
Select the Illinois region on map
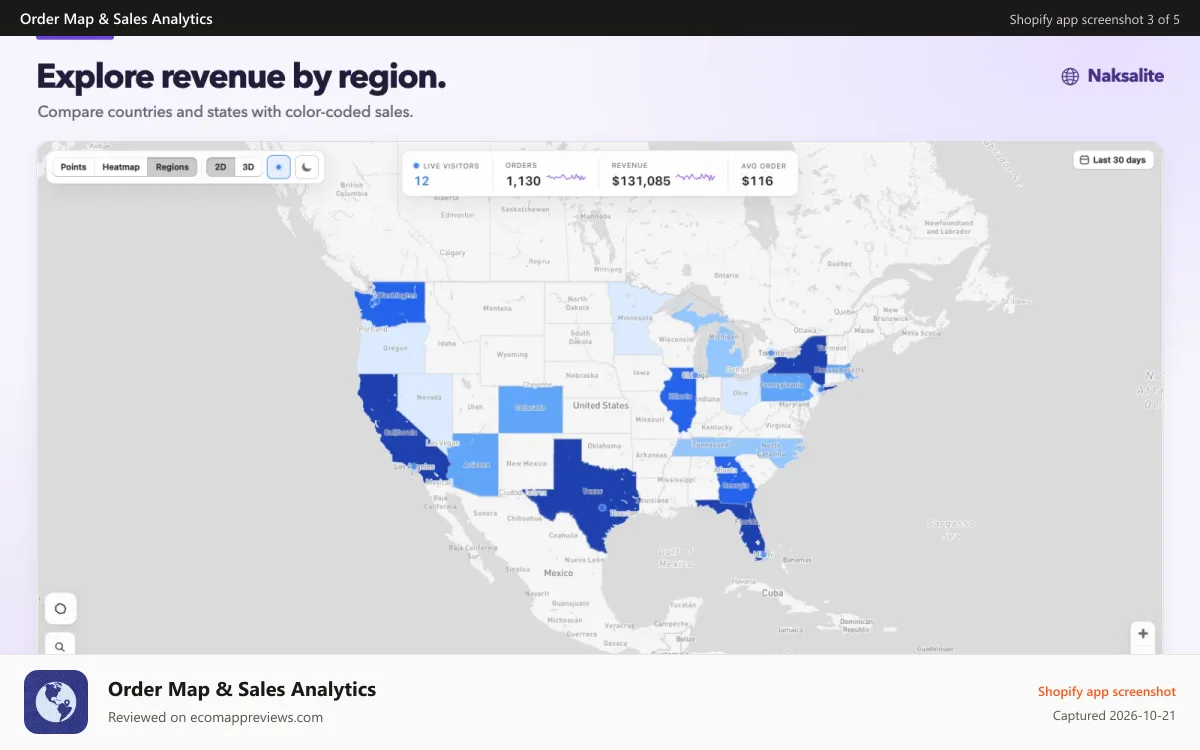(x=680, y=397)
